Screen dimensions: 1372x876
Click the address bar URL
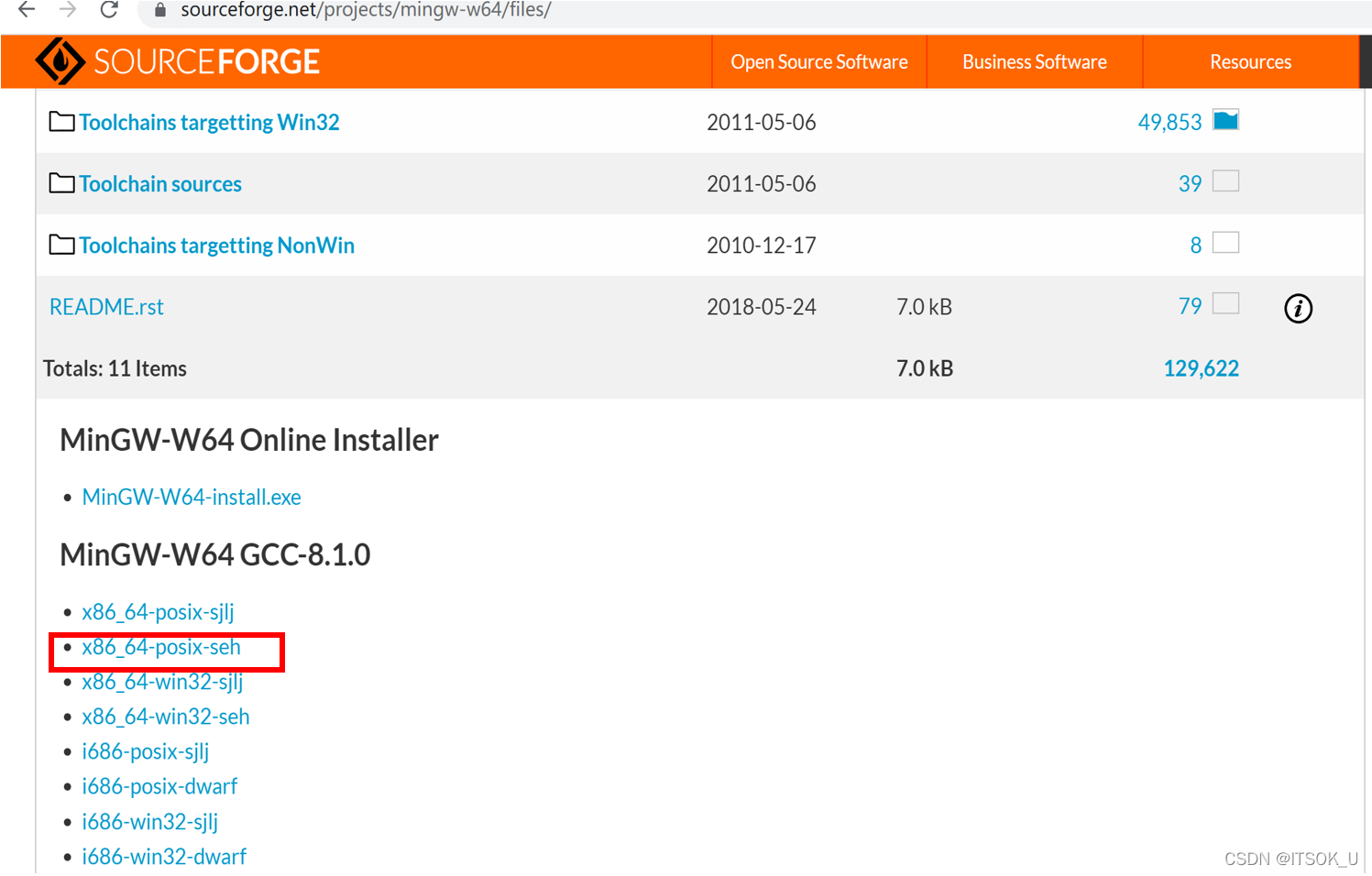pyautogui.click(x=366, y=10)
